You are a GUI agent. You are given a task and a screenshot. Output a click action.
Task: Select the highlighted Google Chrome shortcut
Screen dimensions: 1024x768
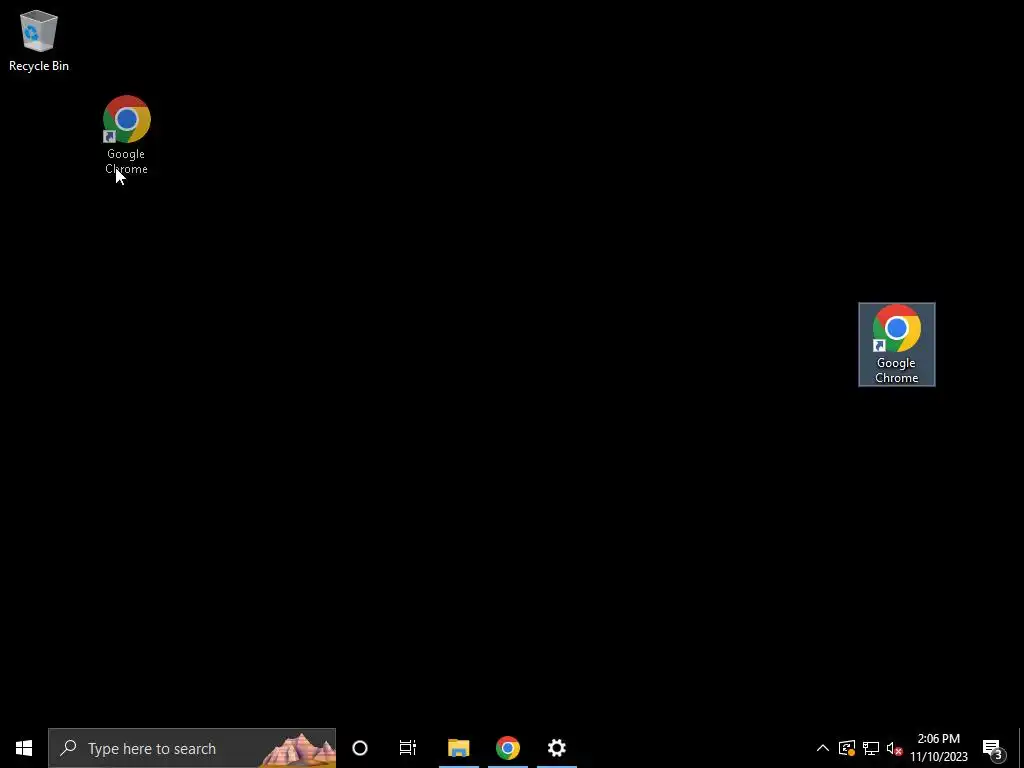tap(897, 344)
